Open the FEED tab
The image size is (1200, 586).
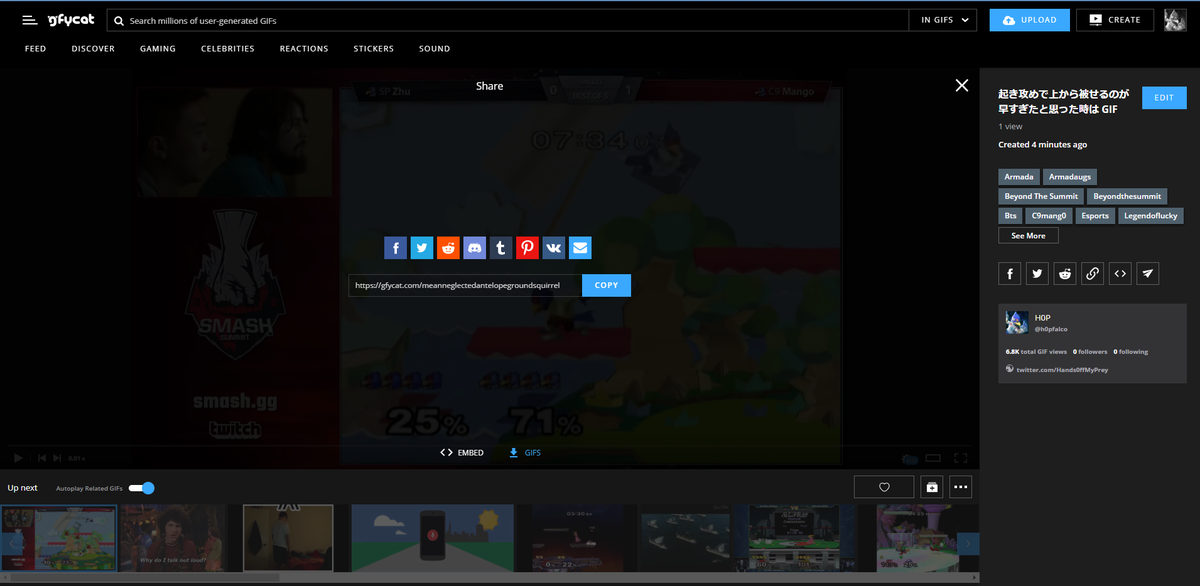tap(36, 49)
